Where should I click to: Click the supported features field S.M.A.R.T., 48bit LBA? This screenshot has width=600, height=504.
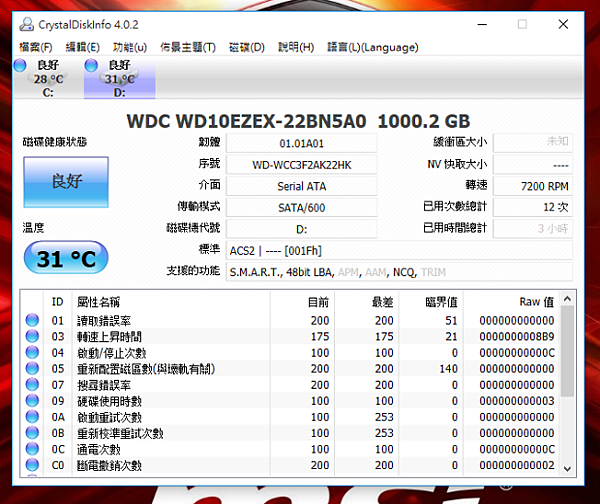[x=399, y=272]
